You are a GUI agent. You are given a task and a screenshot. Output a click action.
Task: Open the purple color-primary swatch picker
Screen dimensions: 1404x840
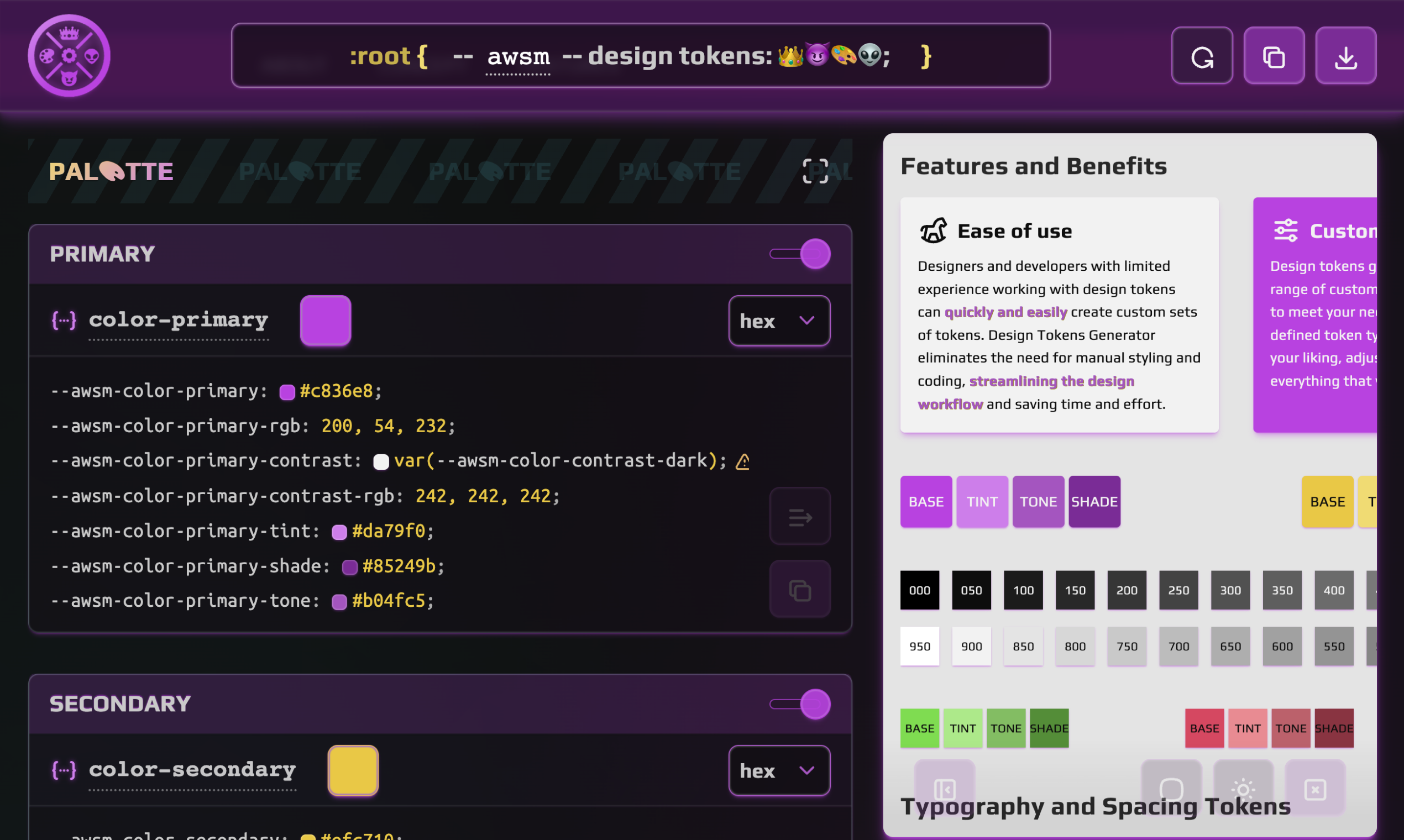point(326,321)
